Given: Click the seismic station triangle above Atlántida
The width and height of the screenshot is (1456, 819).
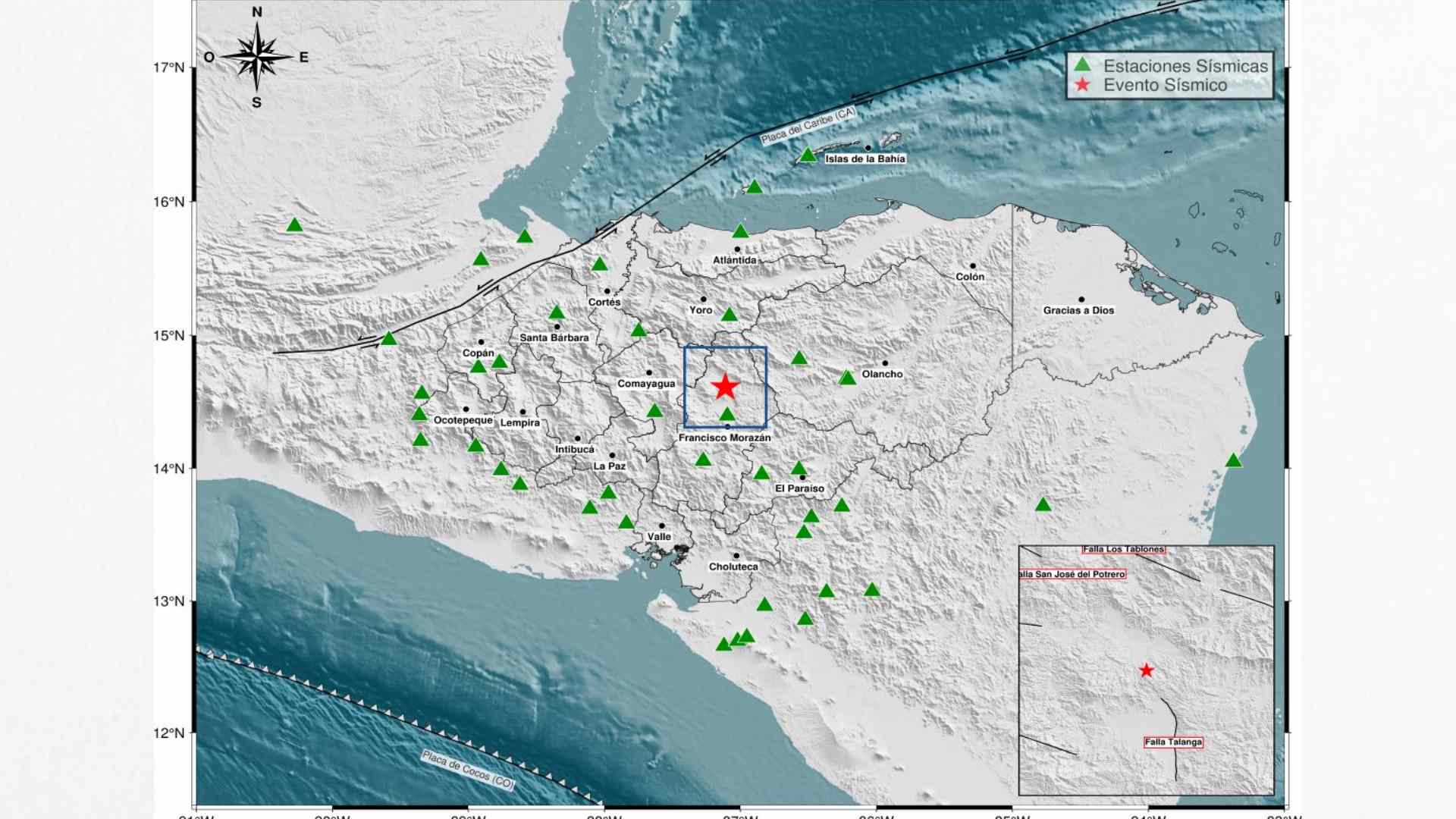Looking at the screenshot, I should pyautogui.click(x=741, y=231).
